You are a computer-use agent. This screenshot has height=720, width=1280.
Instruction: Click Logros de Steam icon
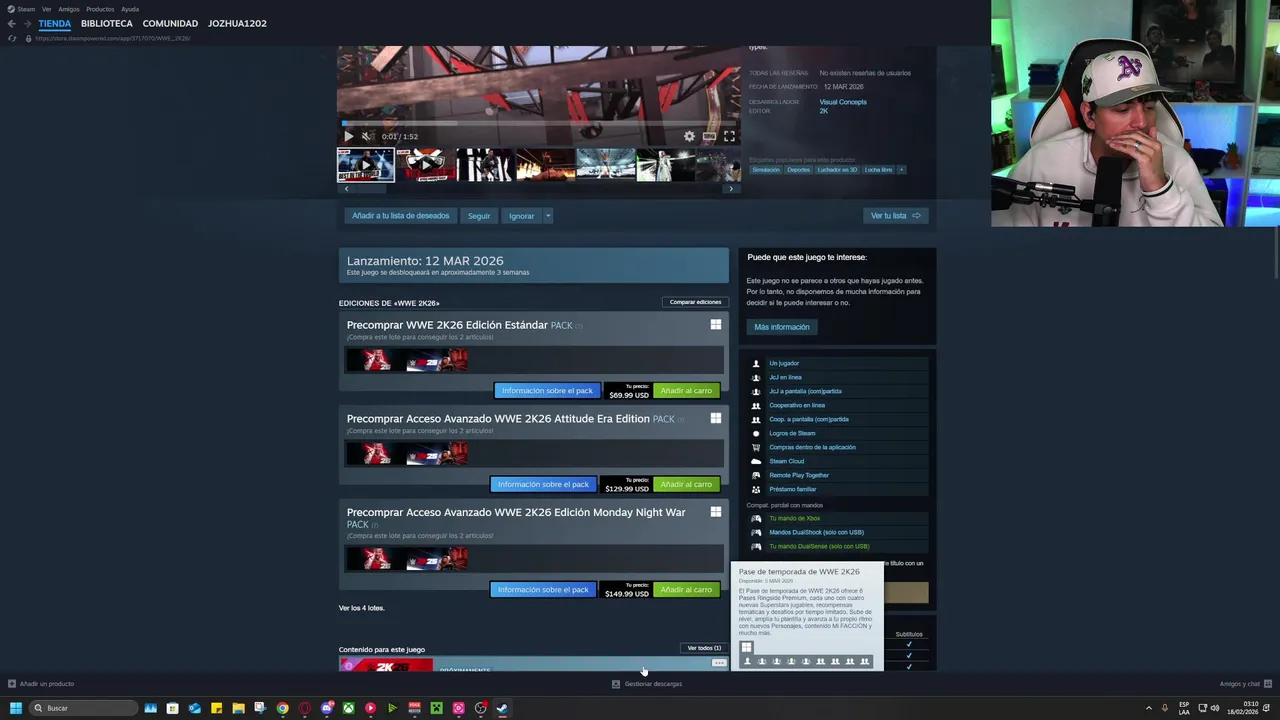click(x=756, y=434)
